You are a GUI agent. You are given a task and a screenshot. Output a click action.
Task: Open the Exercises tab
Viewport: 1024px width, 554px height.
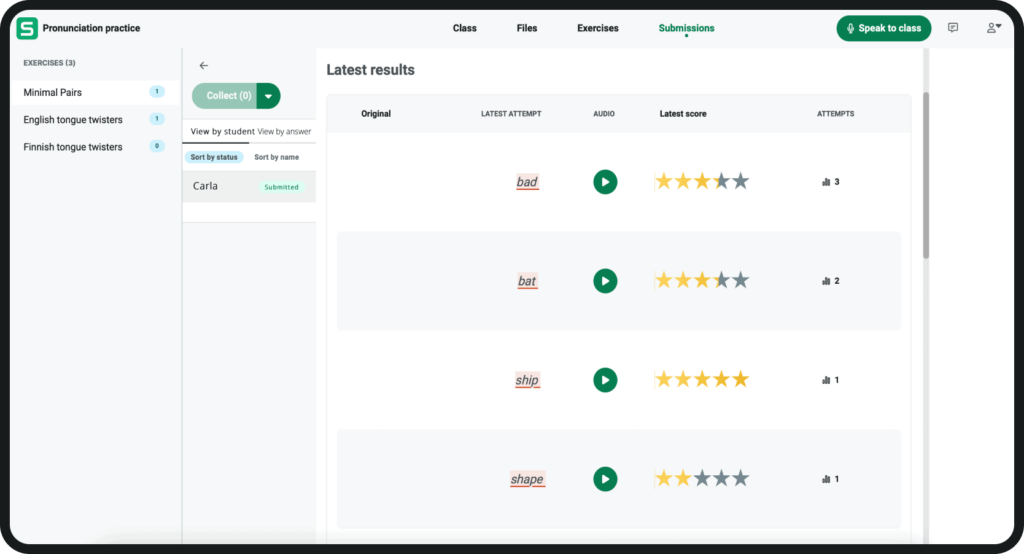pyautogui.click(x=597, y=28)
